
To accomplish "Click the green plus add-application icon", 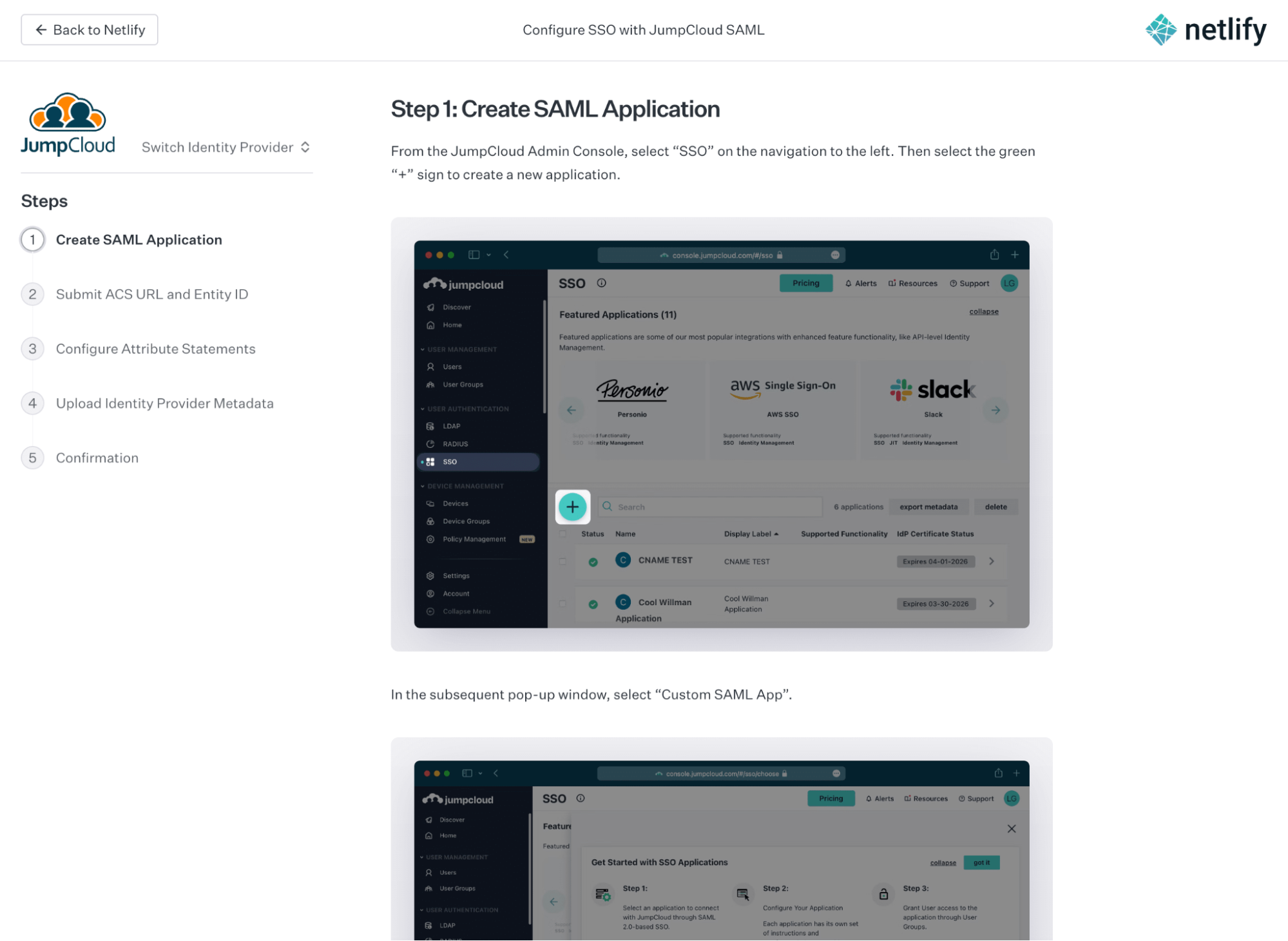I will pos(572,507).
